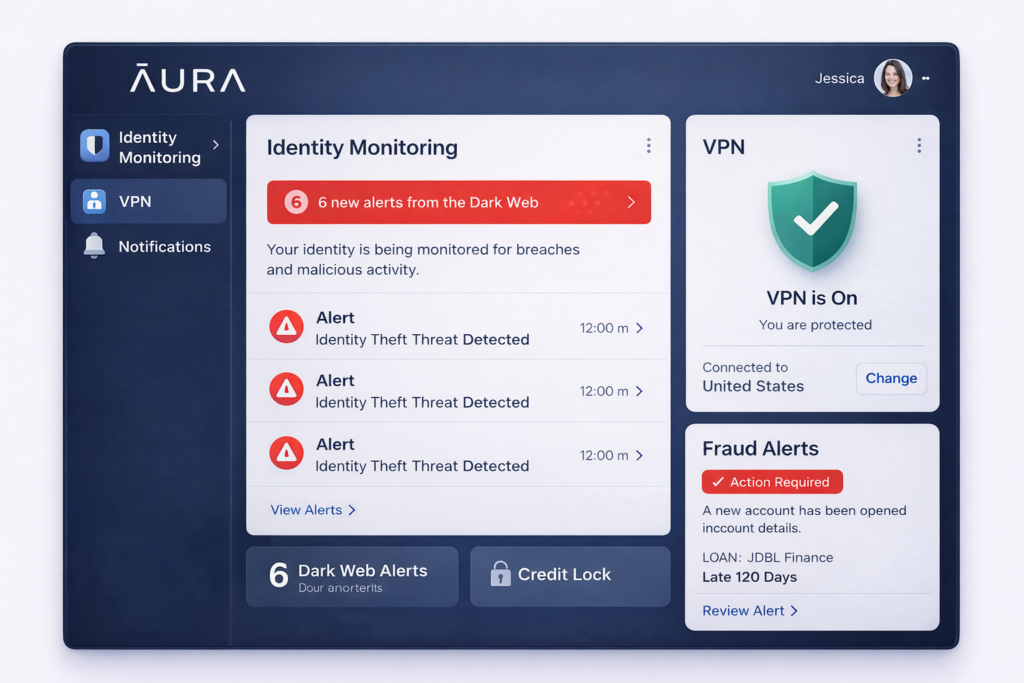Select the Identity Monitoring shield icon in sidebar
Viewport: 1024px width, 683px height.
[92, 146]
